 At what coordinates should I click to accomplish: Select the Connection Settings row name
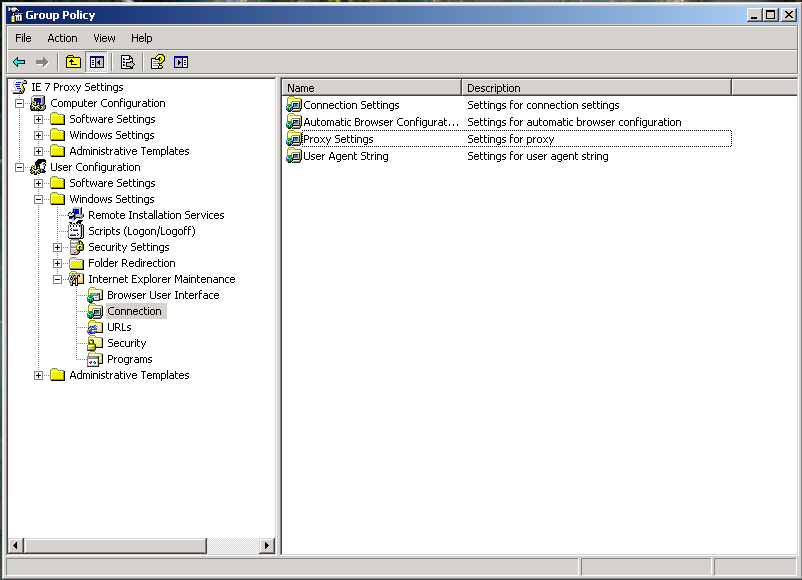(351, 105)
